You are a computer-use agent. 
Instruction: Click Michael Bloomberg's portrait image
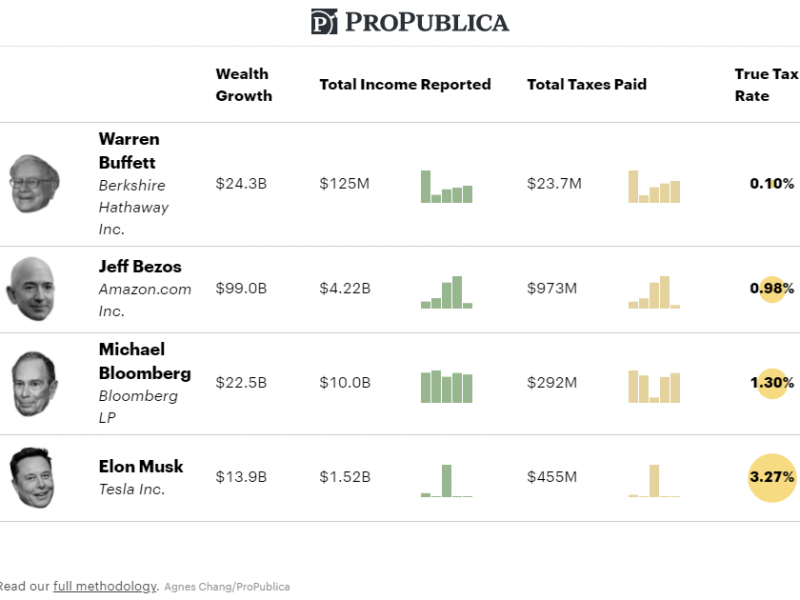34,383
